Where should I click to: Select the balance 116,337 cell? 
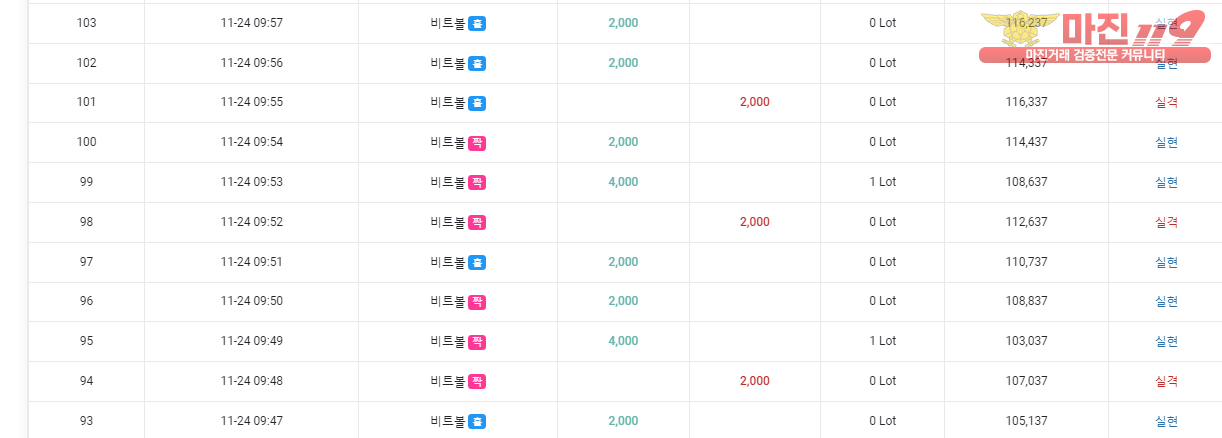(1027, 102)
